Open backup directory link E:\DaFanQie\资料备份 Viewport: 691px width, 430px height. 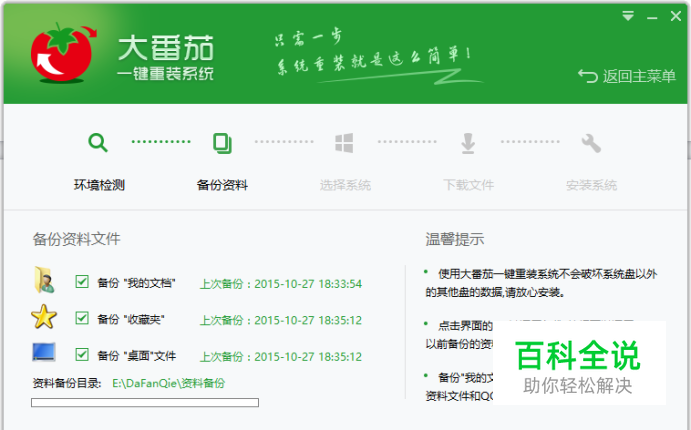pyautogui.click(x=168, y=383)
